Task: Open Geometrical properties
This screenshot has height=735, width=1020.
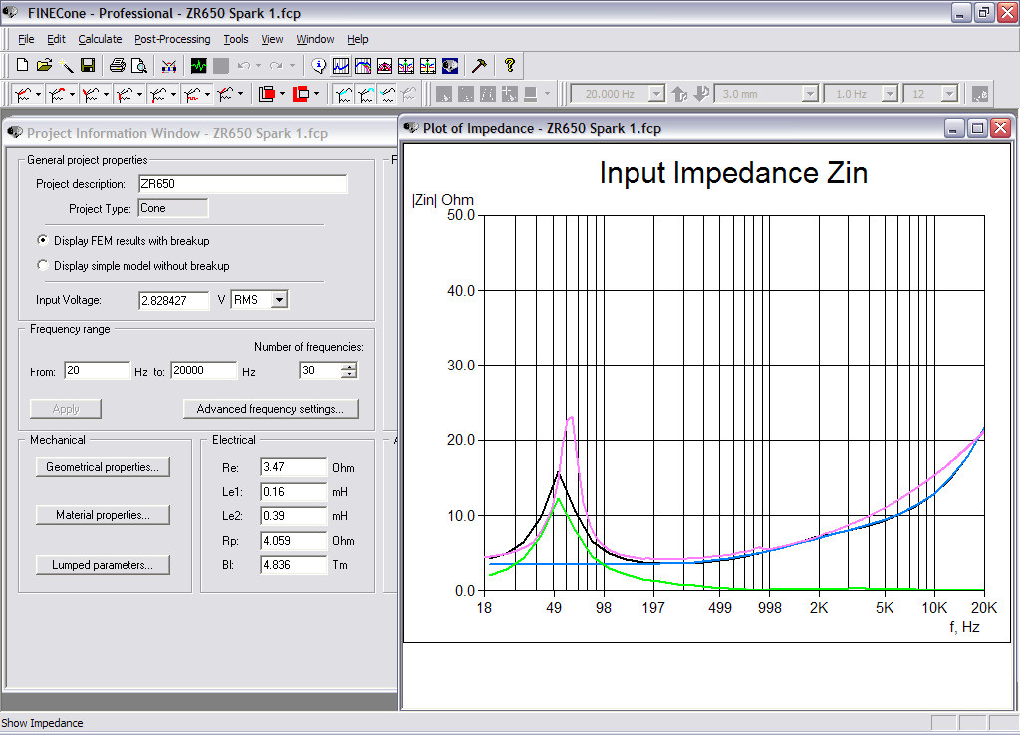Action: [x=102, y=467]
